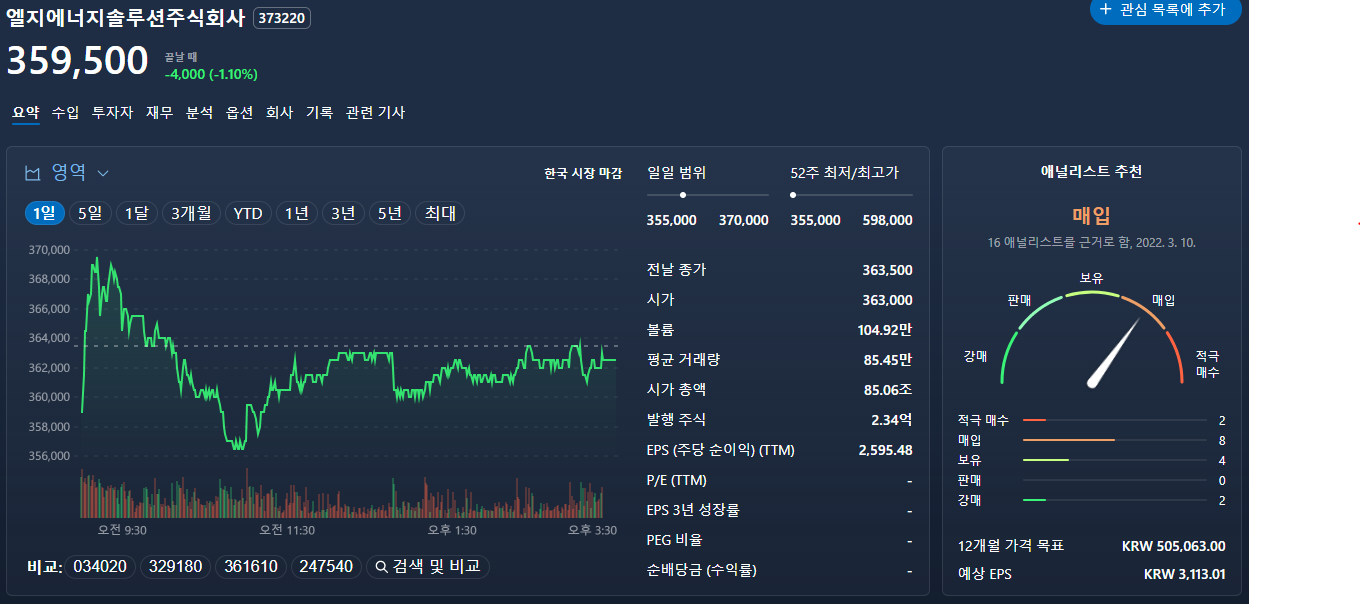
Task: Compare with ticker 361610
Action: pos(251,567)
